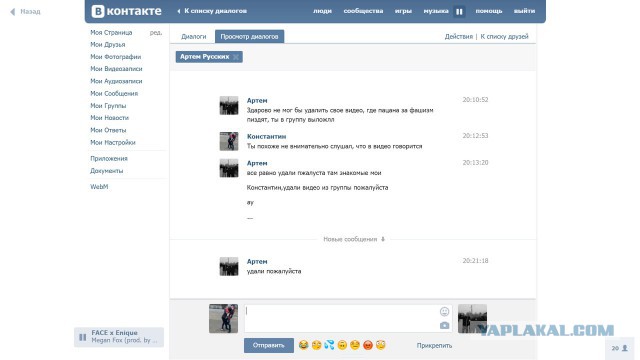This screenshot has height=360, width=640.
Task: Select message text удали пожалуйста at 20:21:18
Action: pyautogui.click(x=274, y=271)
